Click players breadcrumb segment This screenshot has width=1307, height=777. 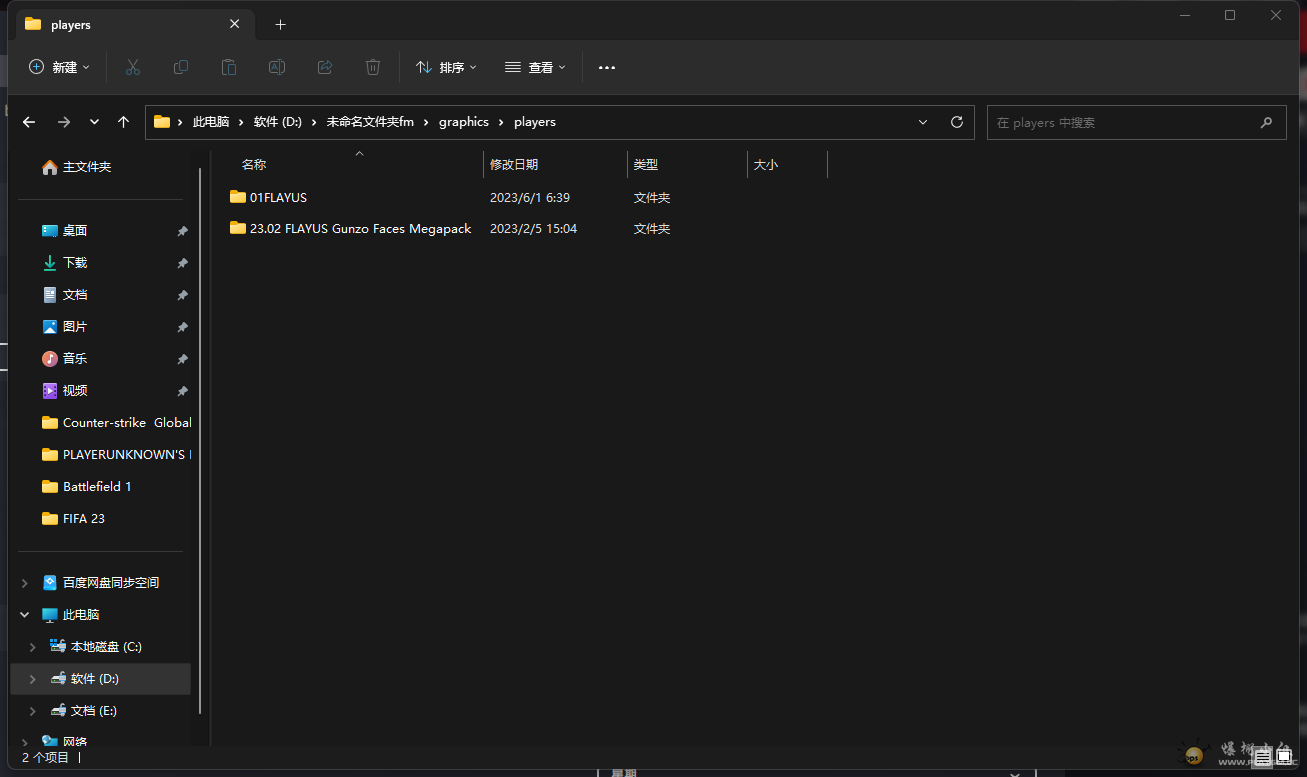tap(535, 122)
